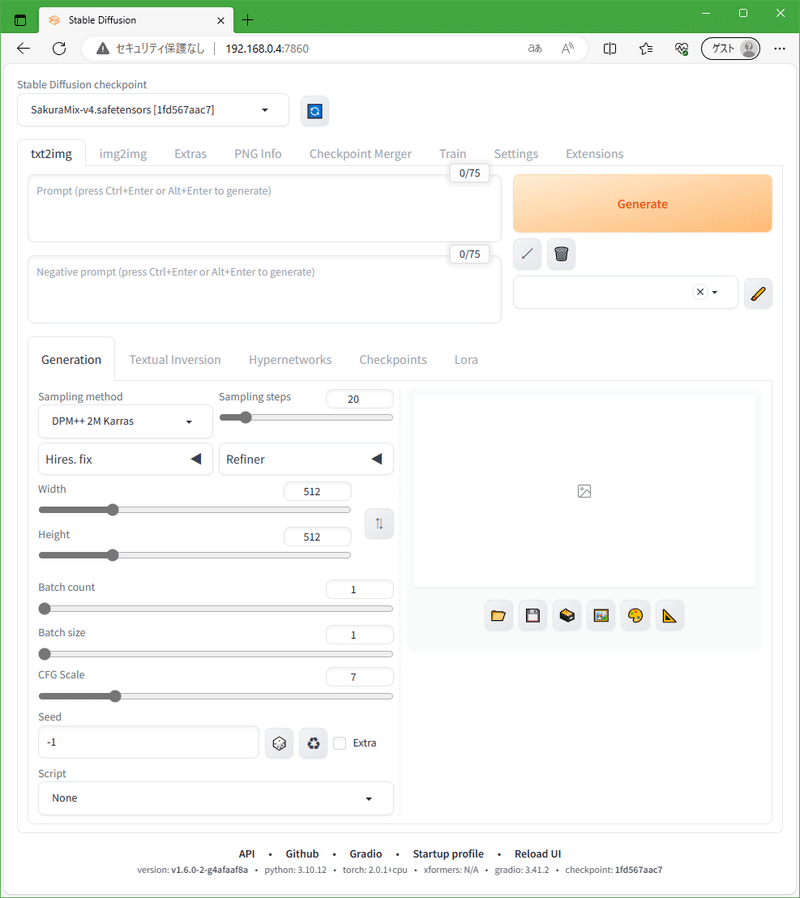The height and width of the screenshot is (898, 800).
Task: Open the Extras tab
Action: (x=190, y=154)
